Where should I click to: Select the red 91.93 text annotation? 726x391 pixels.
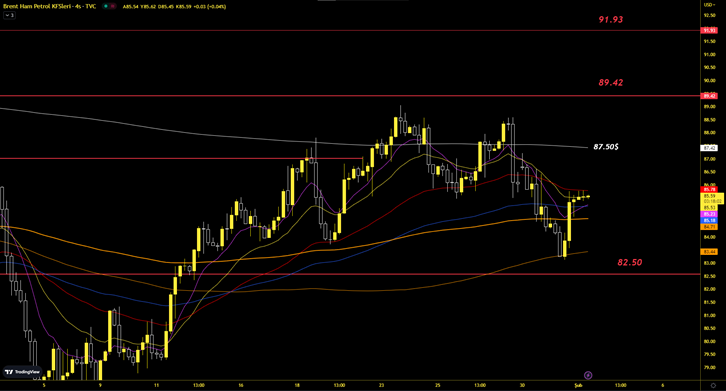(x=611, y=19)
